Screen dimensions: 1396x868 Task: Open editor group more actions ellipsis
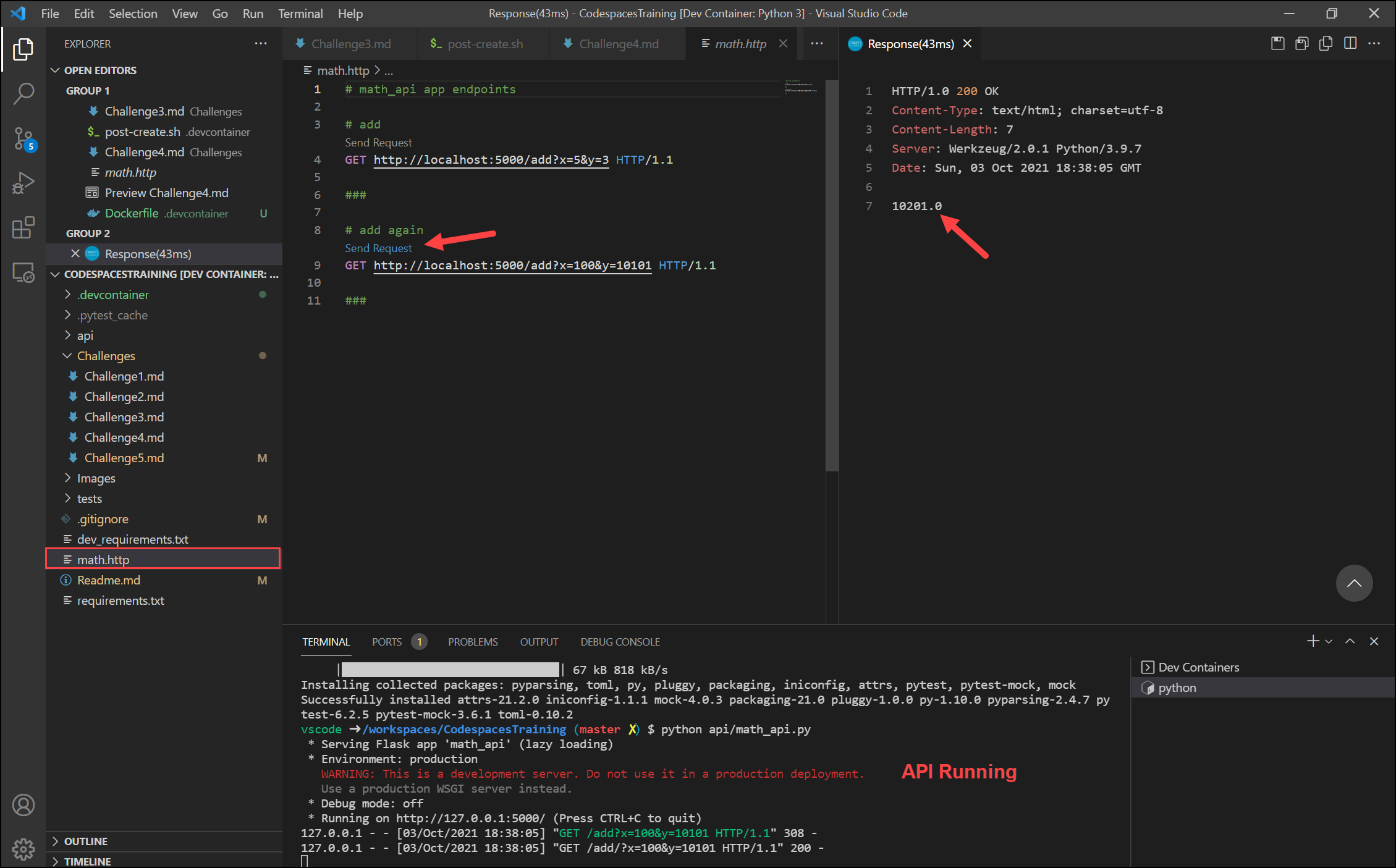tap(817, 43)
